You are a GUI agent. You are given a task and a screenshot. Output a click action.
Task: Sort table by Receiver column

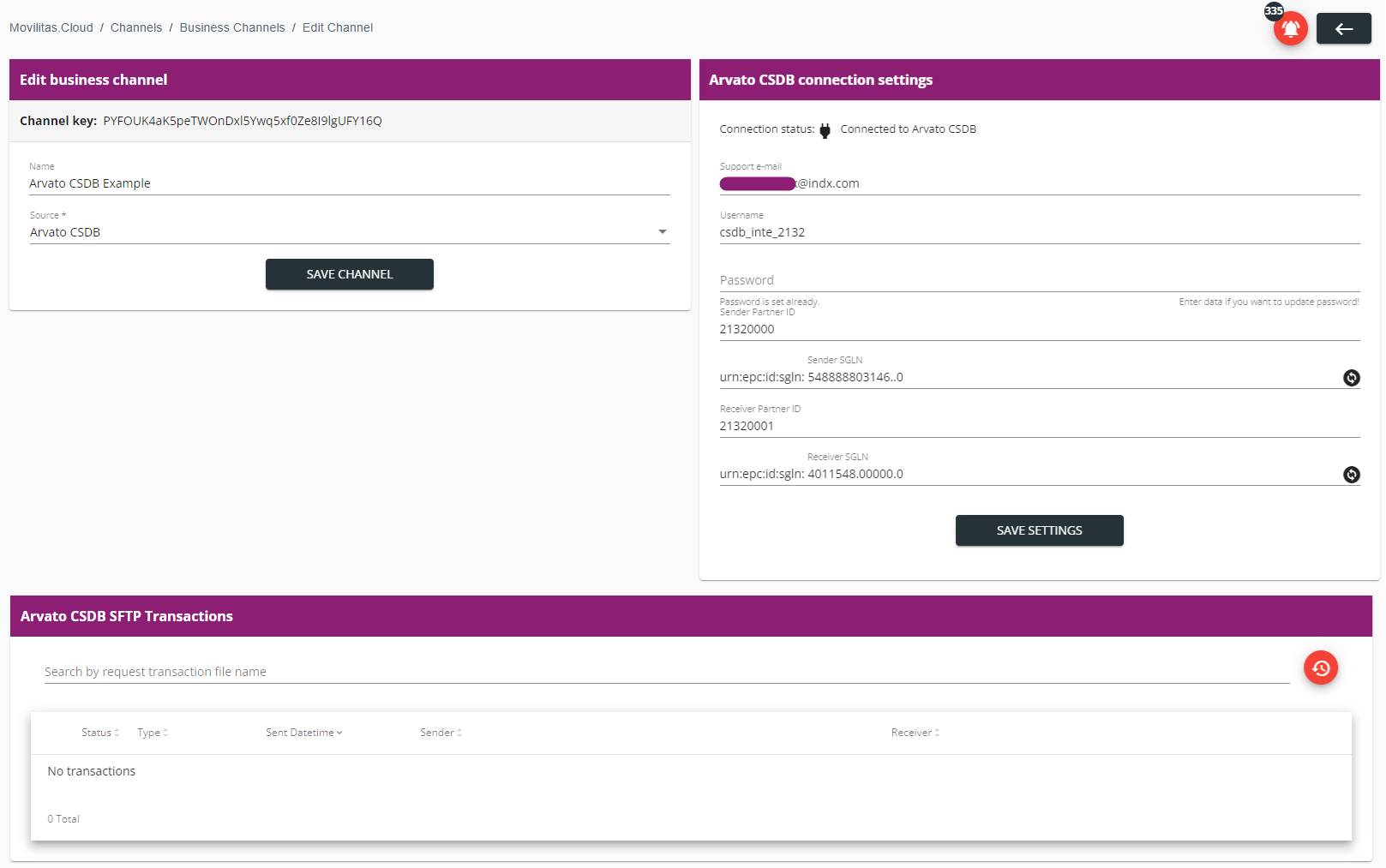click(x=915, y=733)
